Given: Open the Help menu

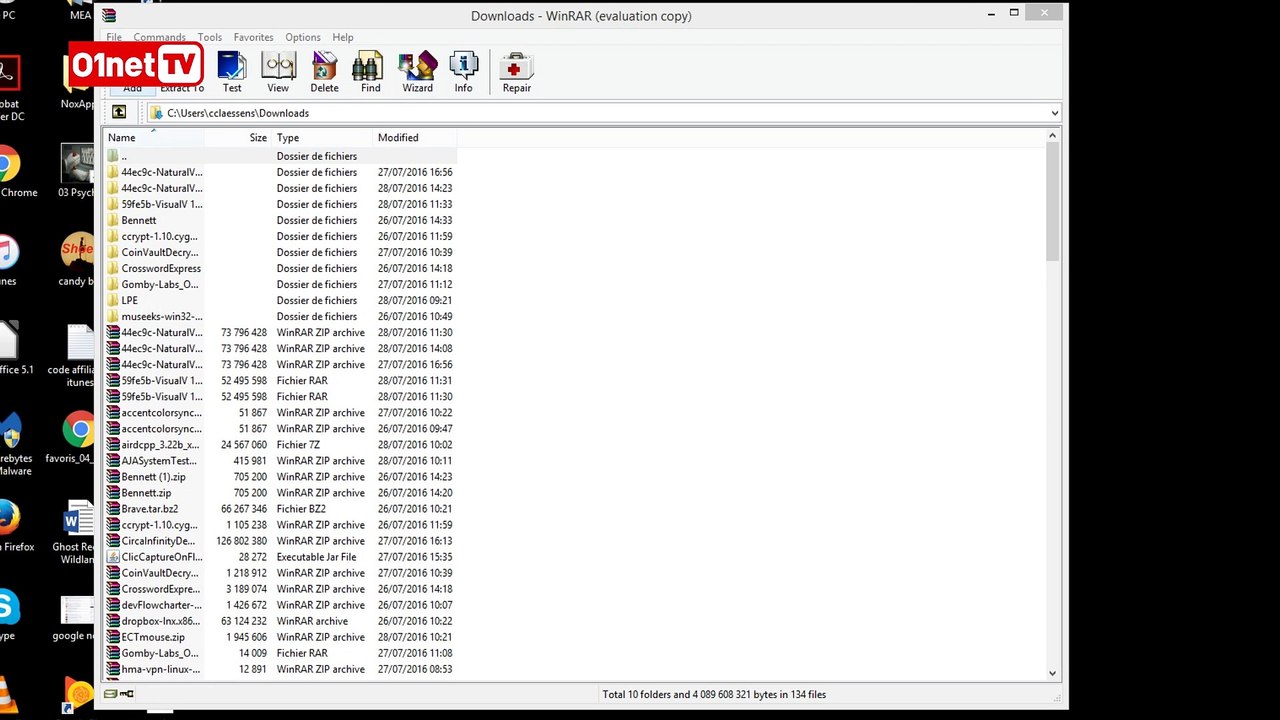Looking at the screenshot, I should coord(343,37).
